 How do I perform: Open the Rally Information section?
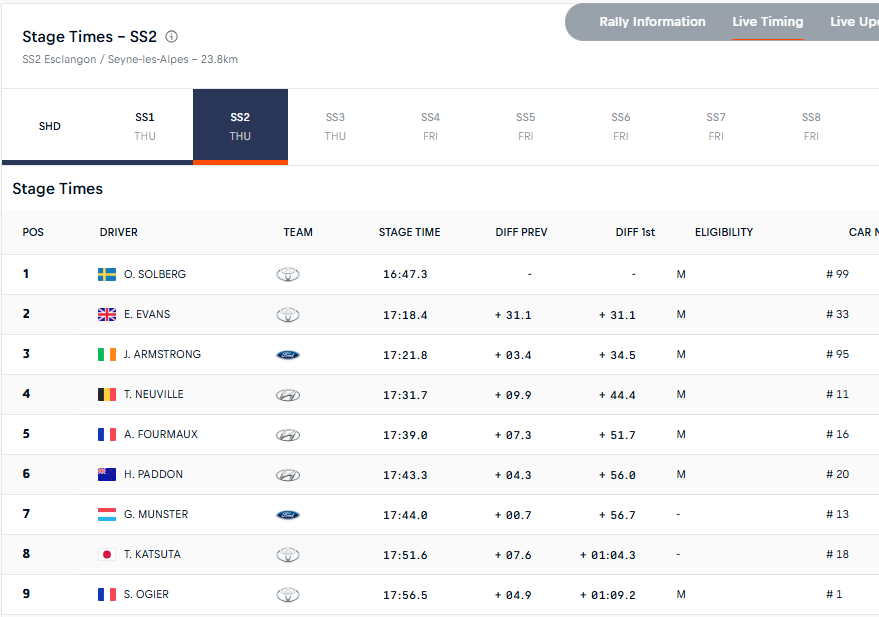pyautogui.click(x=652, y=22)
